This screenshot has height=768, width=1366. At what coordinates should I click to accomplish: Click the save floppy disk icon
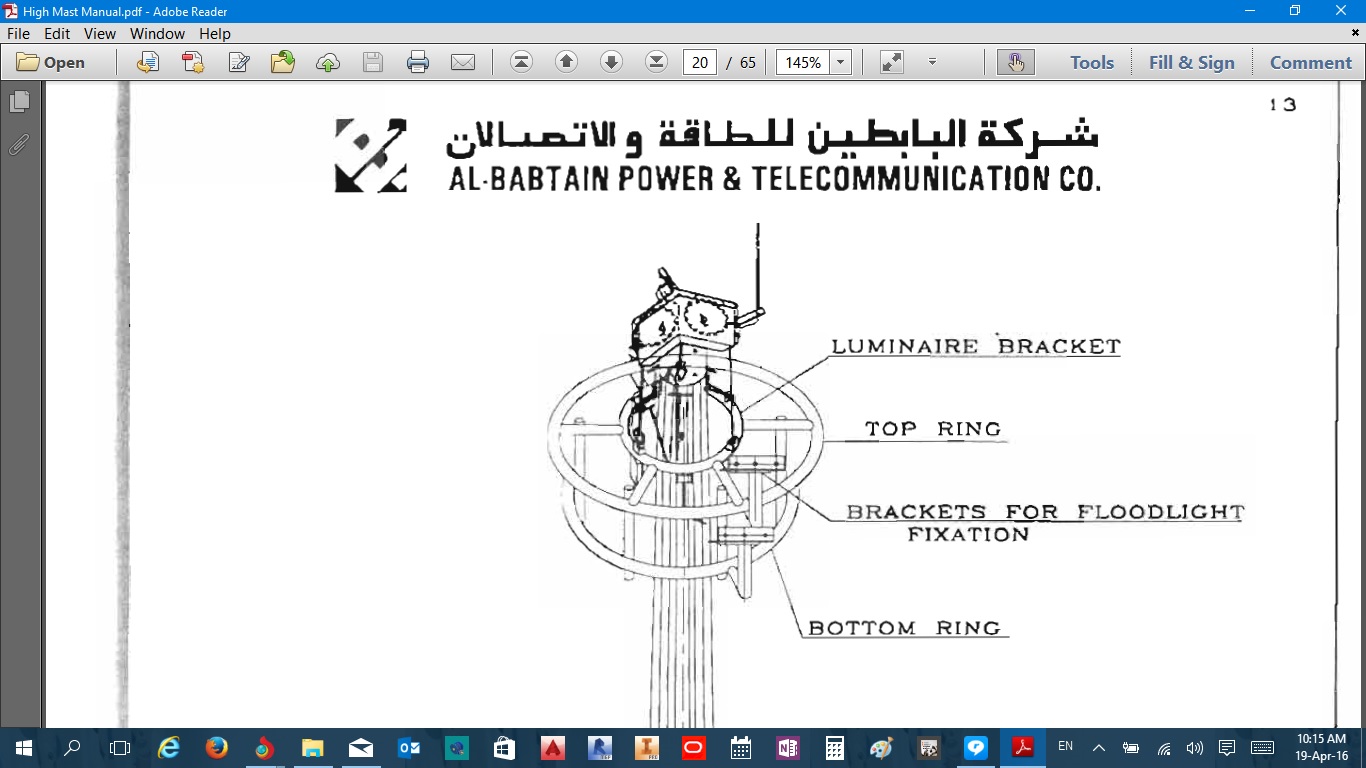tap(373, 62)
